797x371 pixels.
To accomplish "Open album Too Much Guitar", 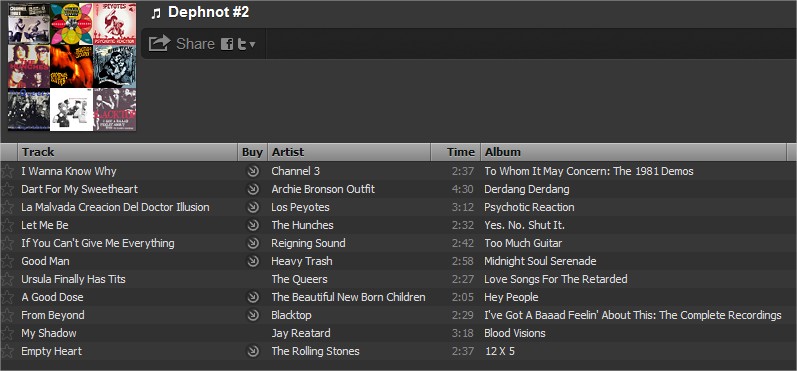I will (523, 243).
